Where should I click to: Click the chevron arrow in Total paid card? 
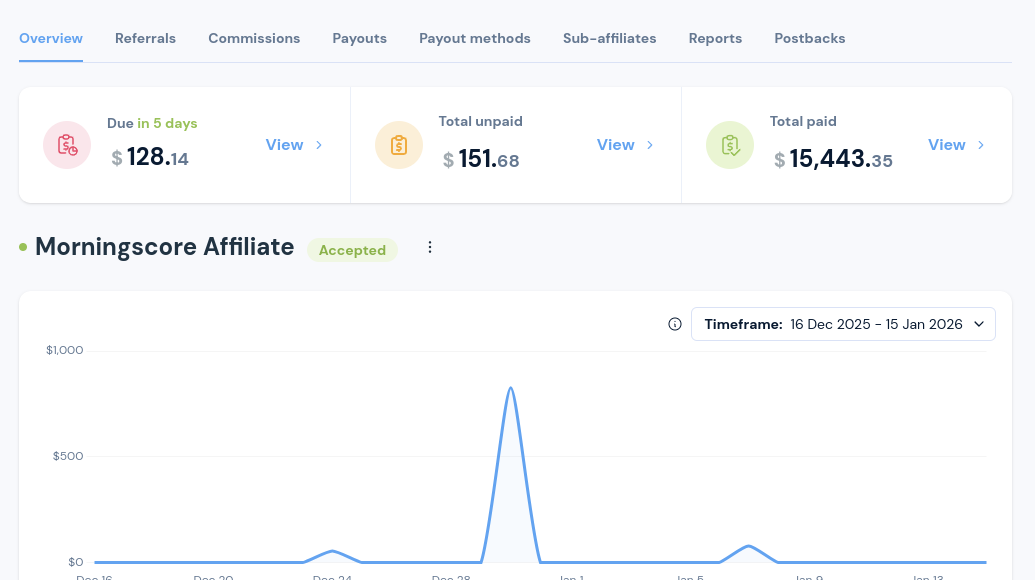(981, 145)
